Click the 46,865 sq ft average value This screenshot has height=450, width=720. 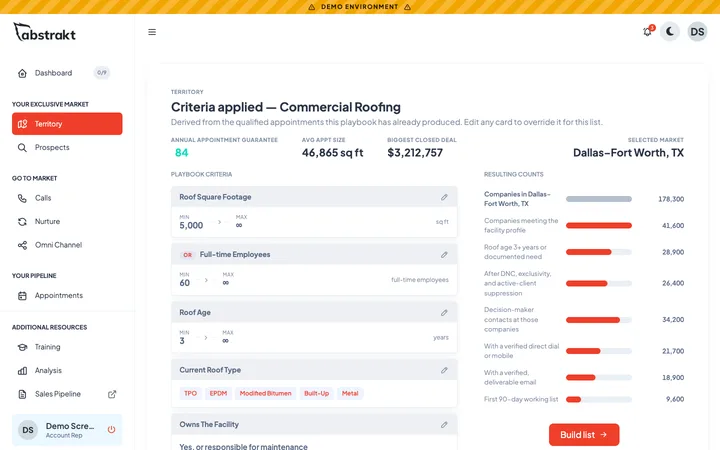[x=332, y=153]
